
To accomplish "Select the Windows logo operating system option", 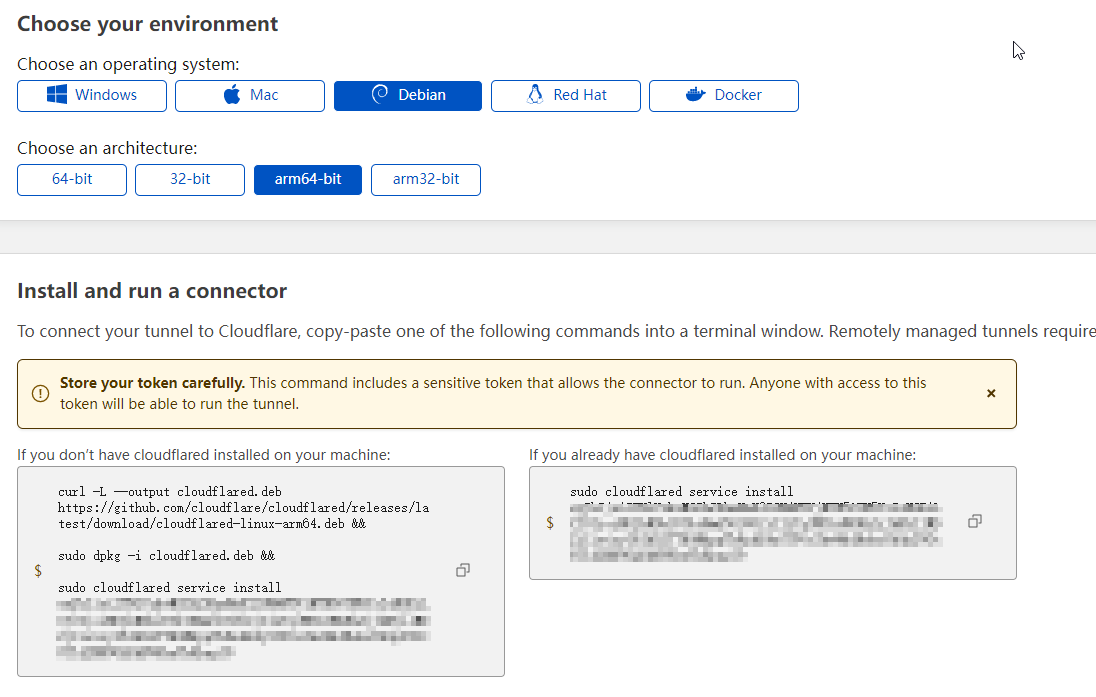I will (57, 95).
